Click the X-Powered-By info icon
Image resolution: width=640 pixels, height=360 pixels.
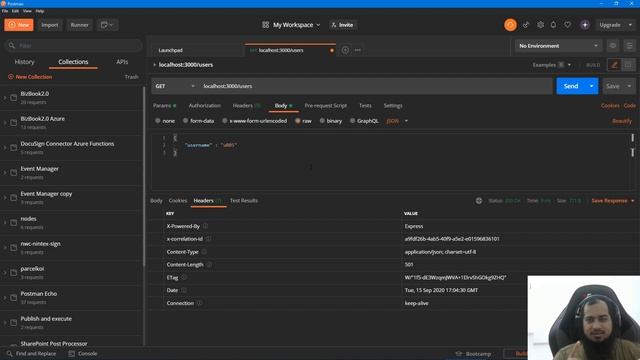205,226
